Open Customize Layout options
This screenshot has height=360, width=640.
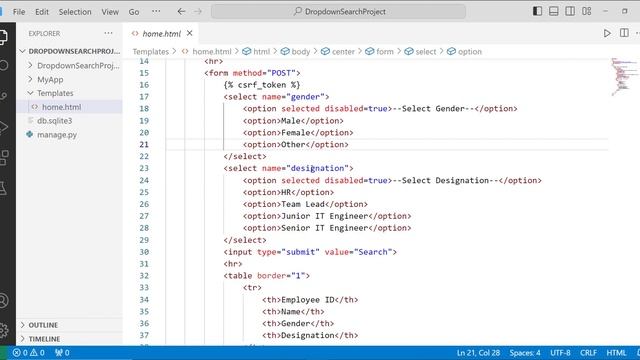pos(587,11)
